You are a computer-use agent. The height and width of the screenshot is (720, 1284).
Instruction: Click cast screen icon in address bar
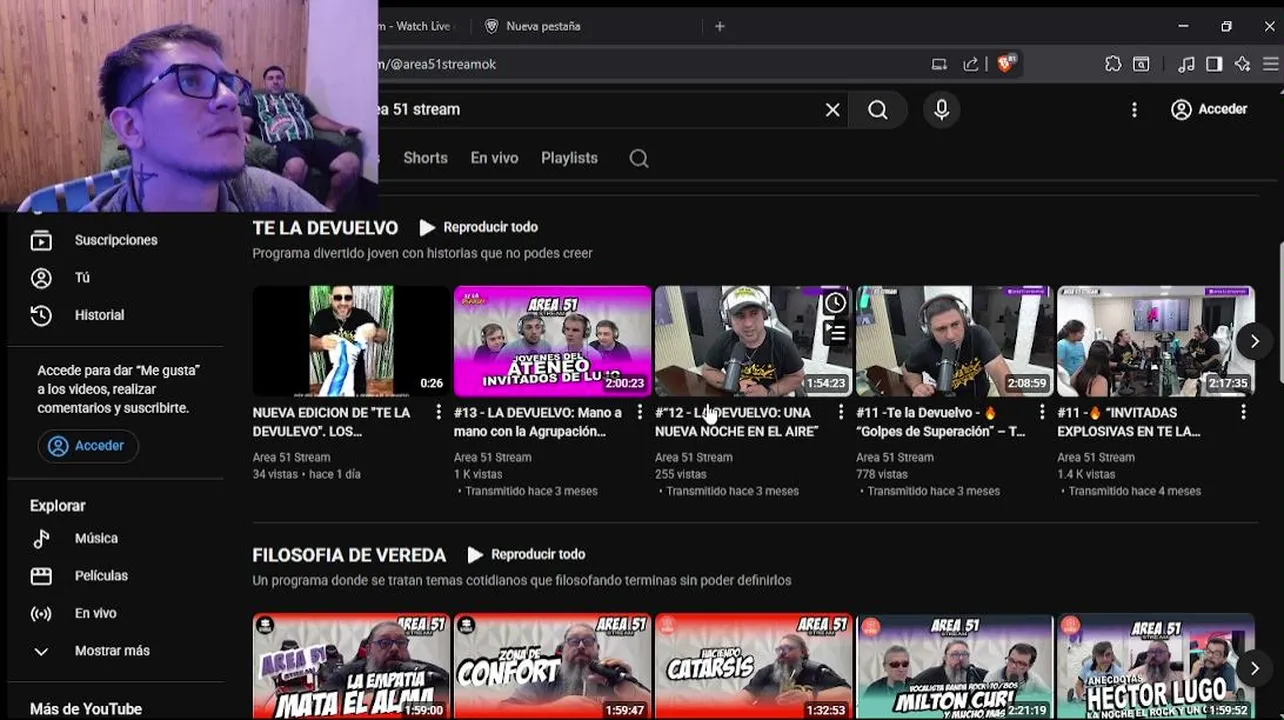tap(939, 64)
